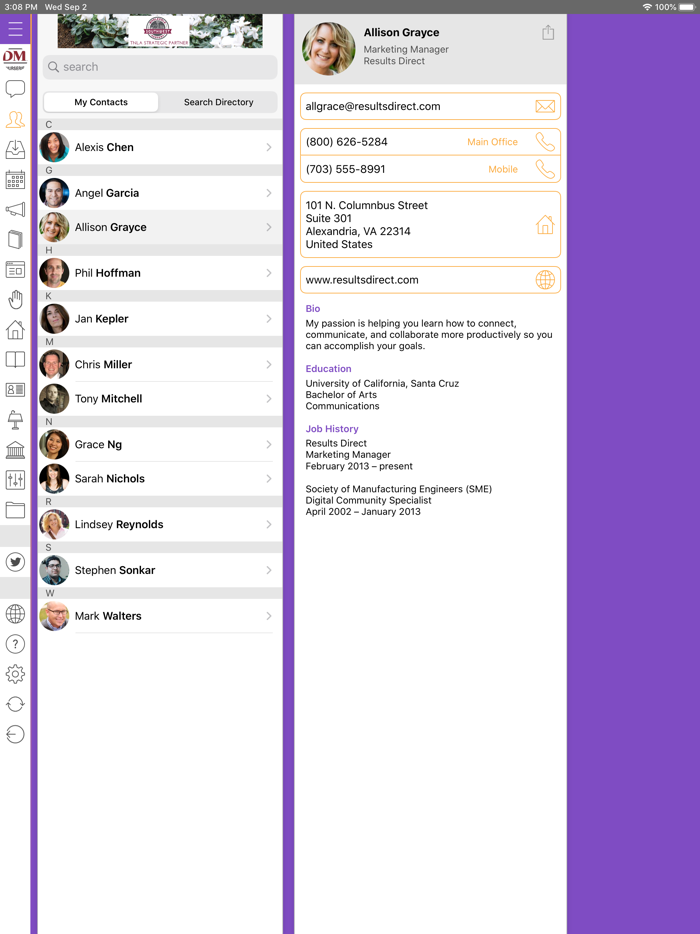This screenshot has width=700, height=934.
Task: Open Phil Hoffman chevron
Action: tap(269, 273)
